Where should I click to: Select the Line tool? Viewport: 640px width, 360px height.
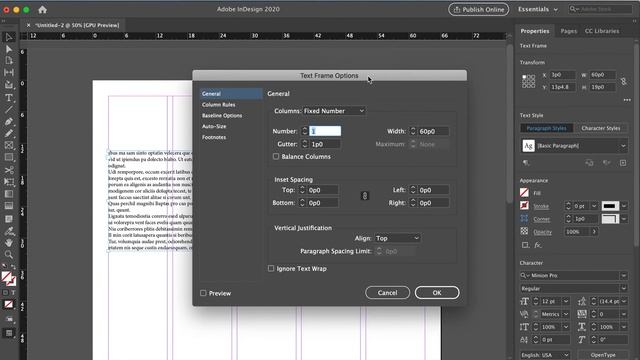(9, 109)
